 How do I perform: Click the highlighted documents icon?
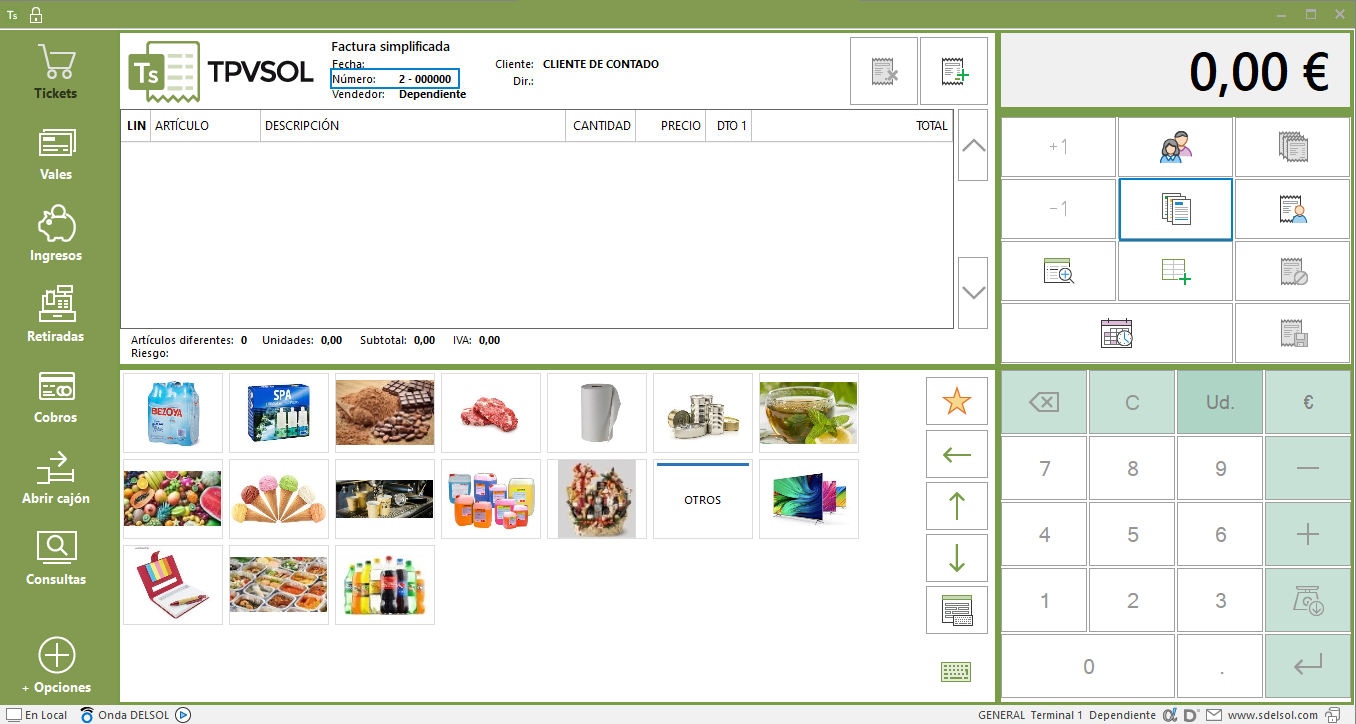1175,210
